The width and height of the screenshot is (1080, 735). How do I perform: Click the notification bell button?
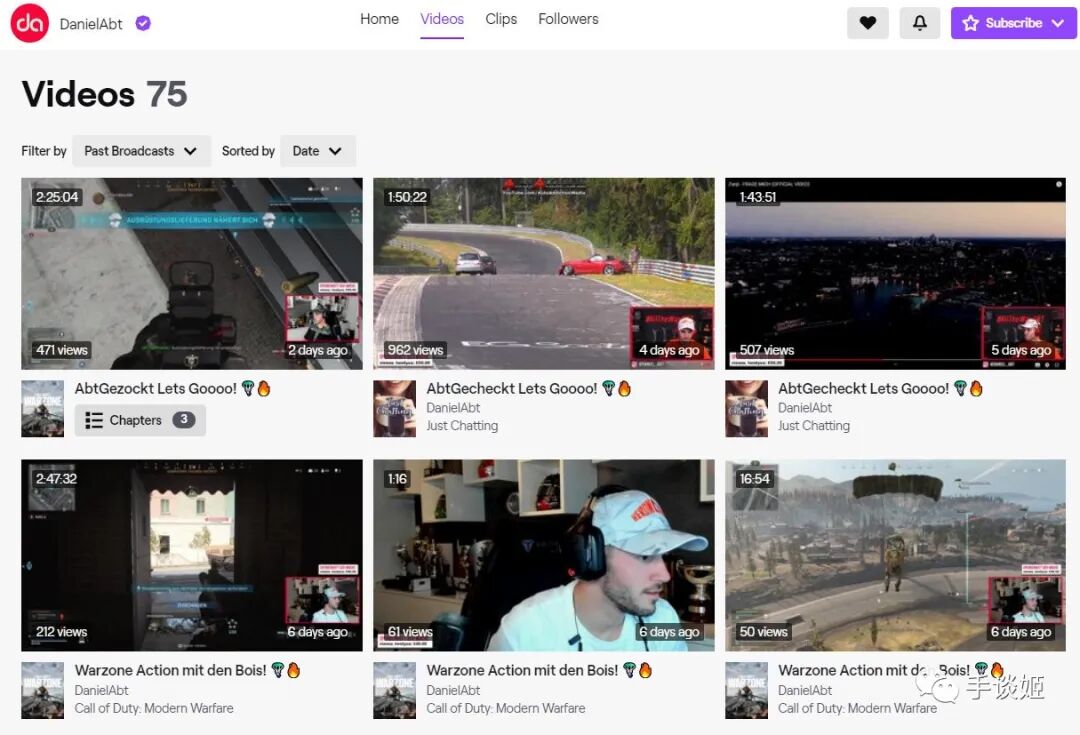pos(920,23)
